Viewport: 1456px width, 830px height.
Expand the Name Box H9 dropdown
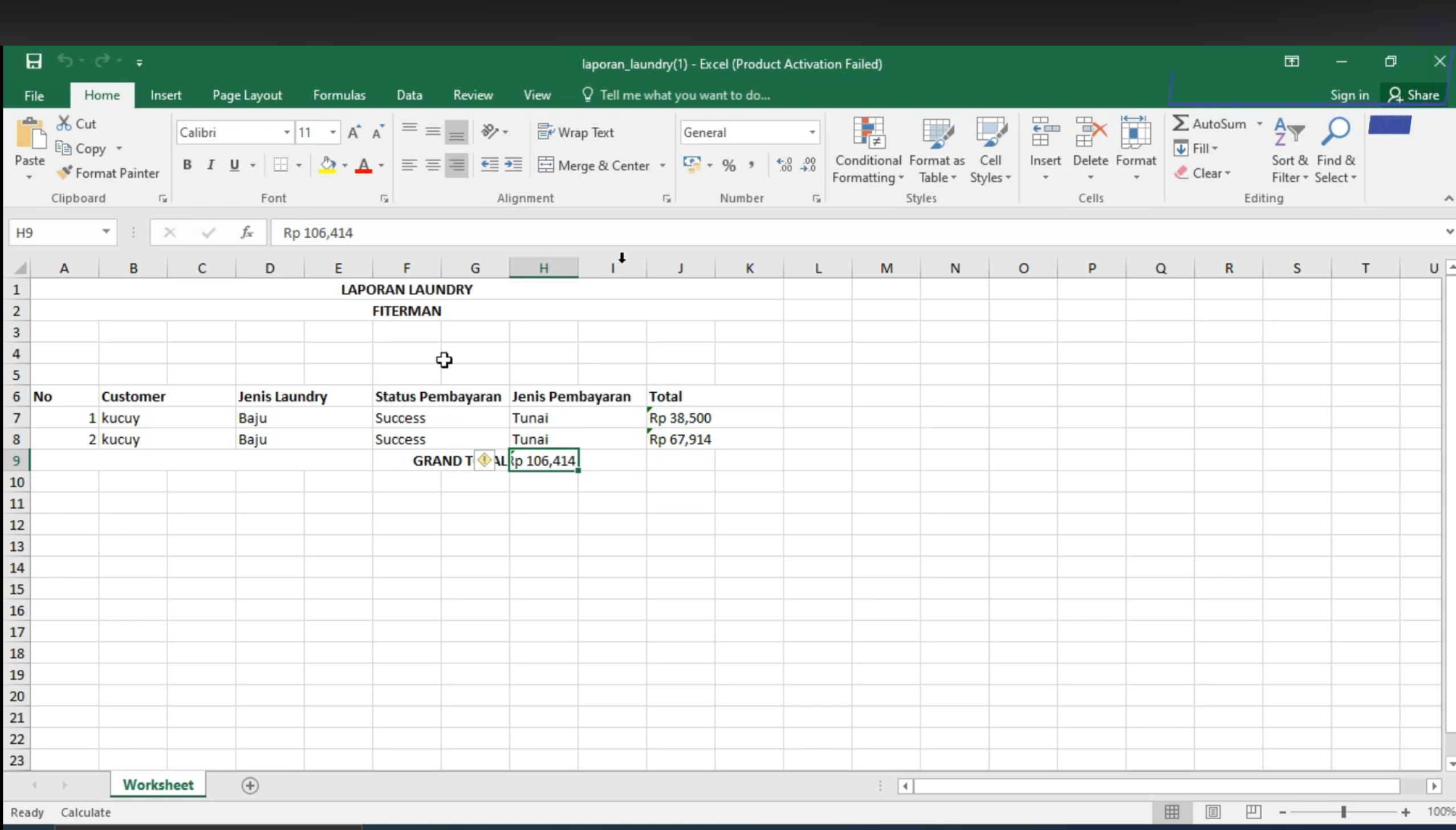tap(106, 231)
